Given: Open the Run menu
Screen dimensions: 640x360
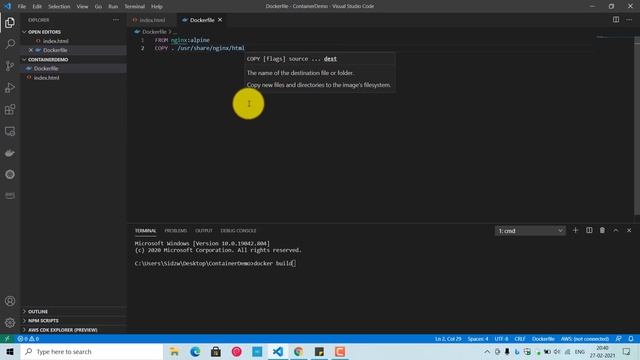Looking at the screenshot, I should pyautogui.click(x=113, y=7).
